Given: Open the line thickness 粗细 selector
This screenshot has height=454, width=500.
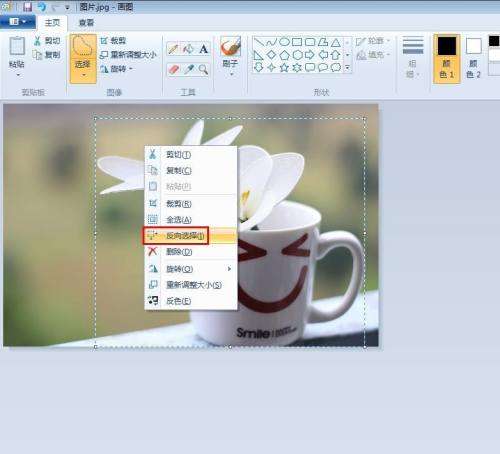Looking at the screenshot, I should click(x=413, y=57).
